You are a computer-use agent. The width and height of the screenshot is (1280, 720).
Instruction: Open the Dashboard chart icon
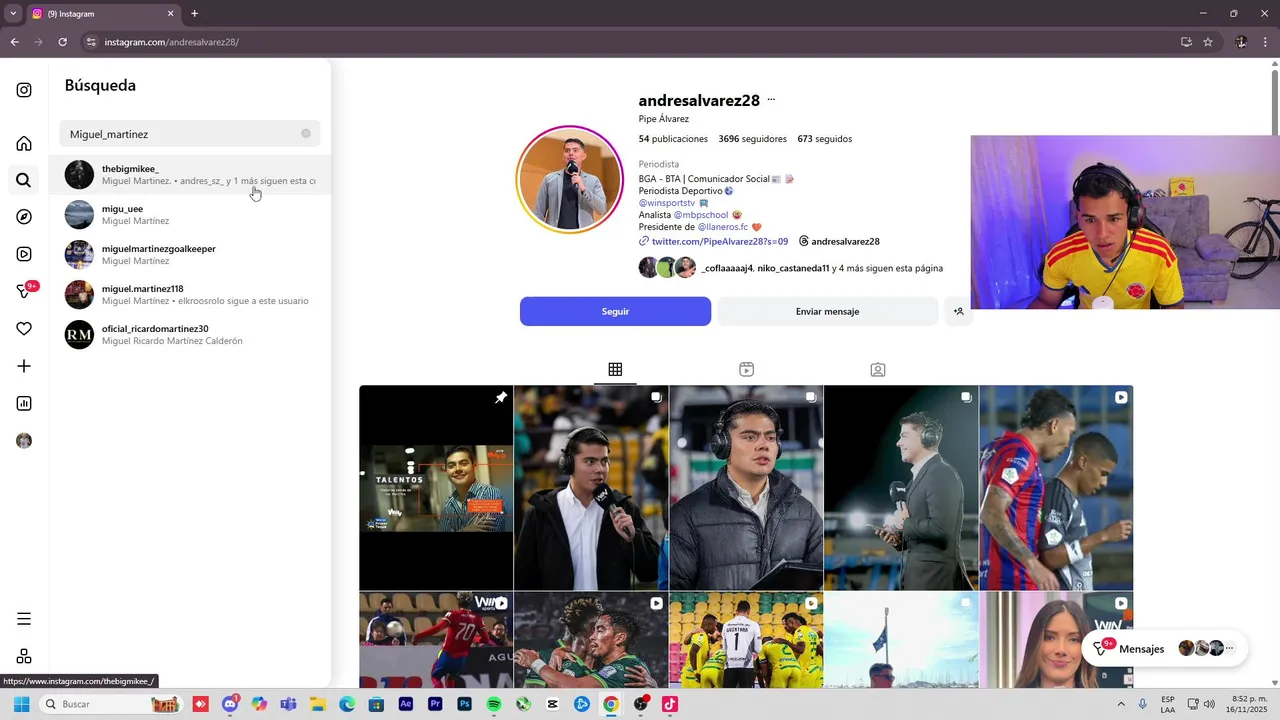[24, 403]
